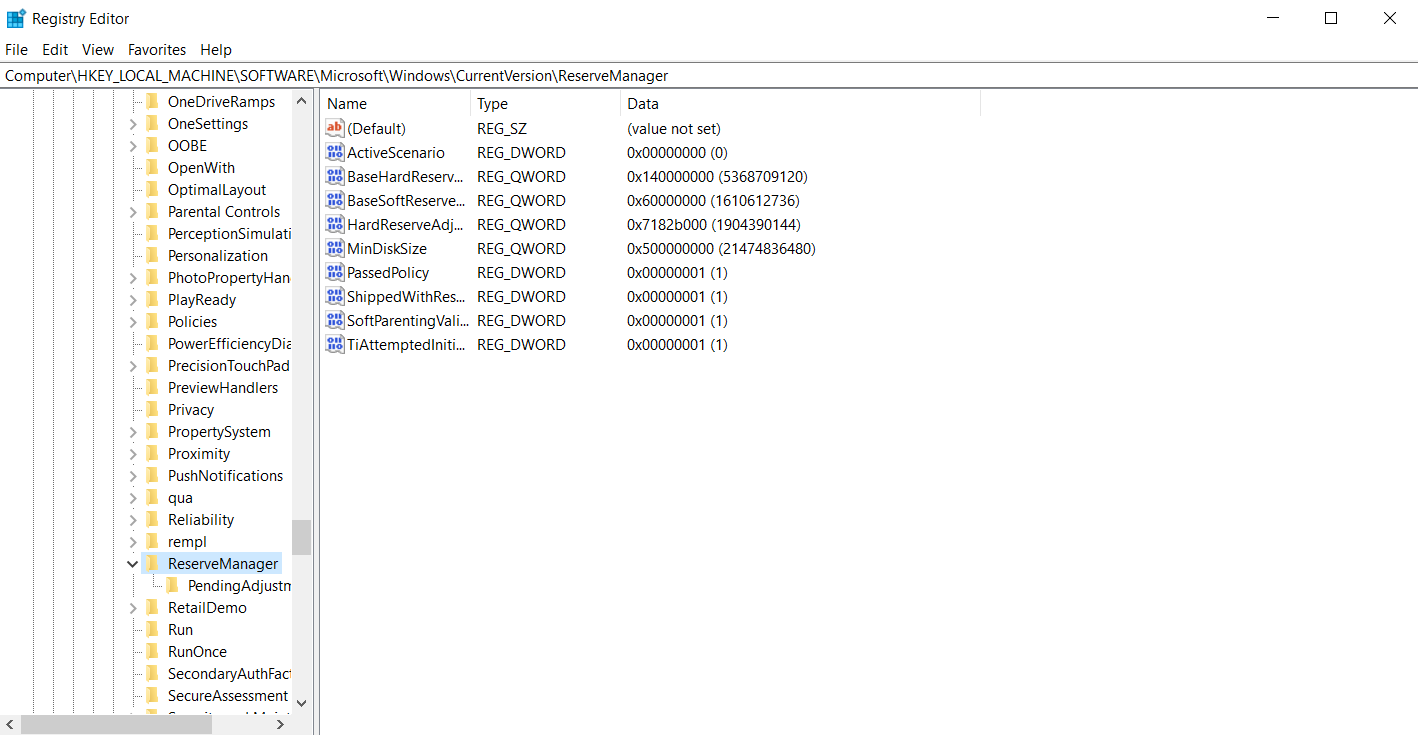This screenshot has width=1418, height=735.
Task: Expand the PropertySystem key
Action: 133,432
